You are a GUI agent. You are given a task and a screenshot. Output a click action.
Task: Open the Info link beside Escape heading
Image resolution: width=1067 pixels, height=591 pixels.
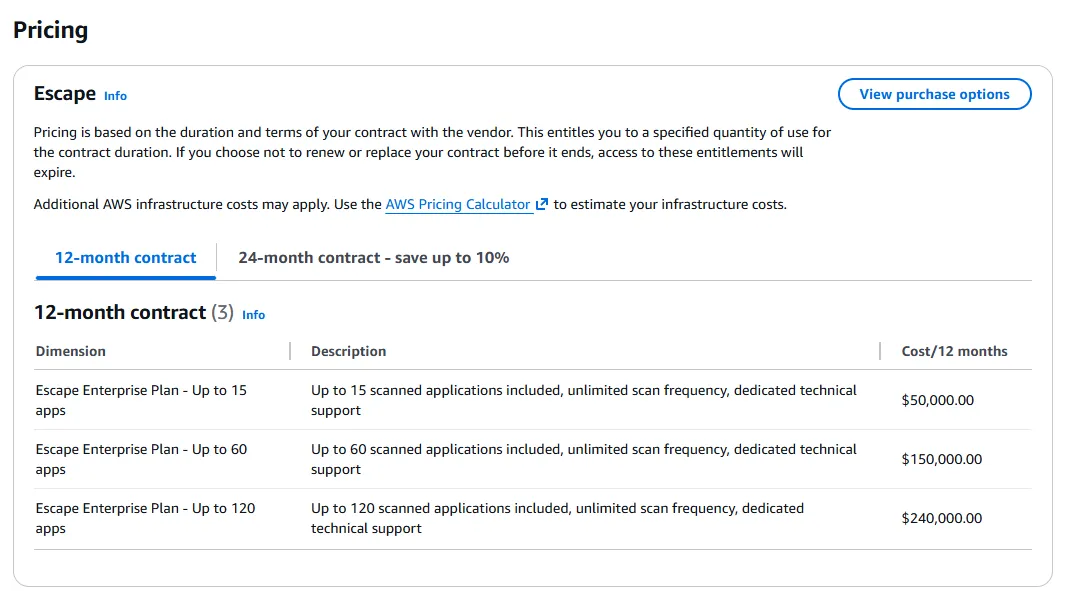click(115, 96)
